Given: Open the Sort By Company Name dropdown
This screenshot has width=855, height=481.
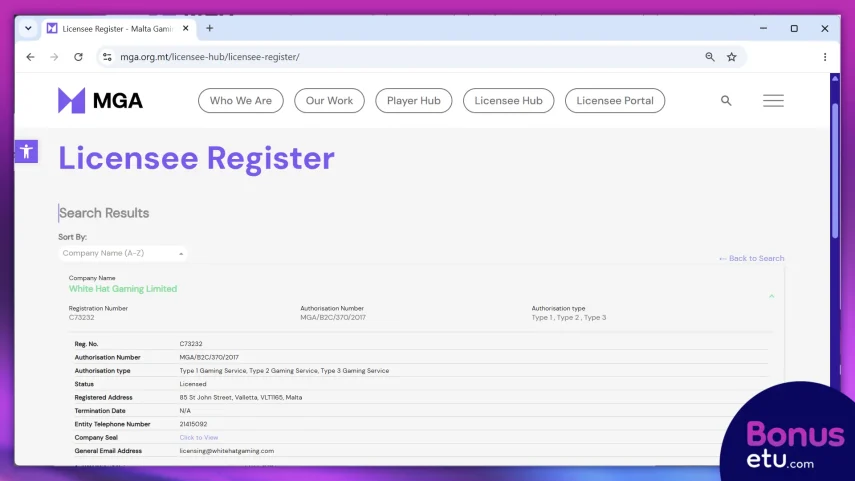Looking at the screenshot, I should [x=123, y=253].
